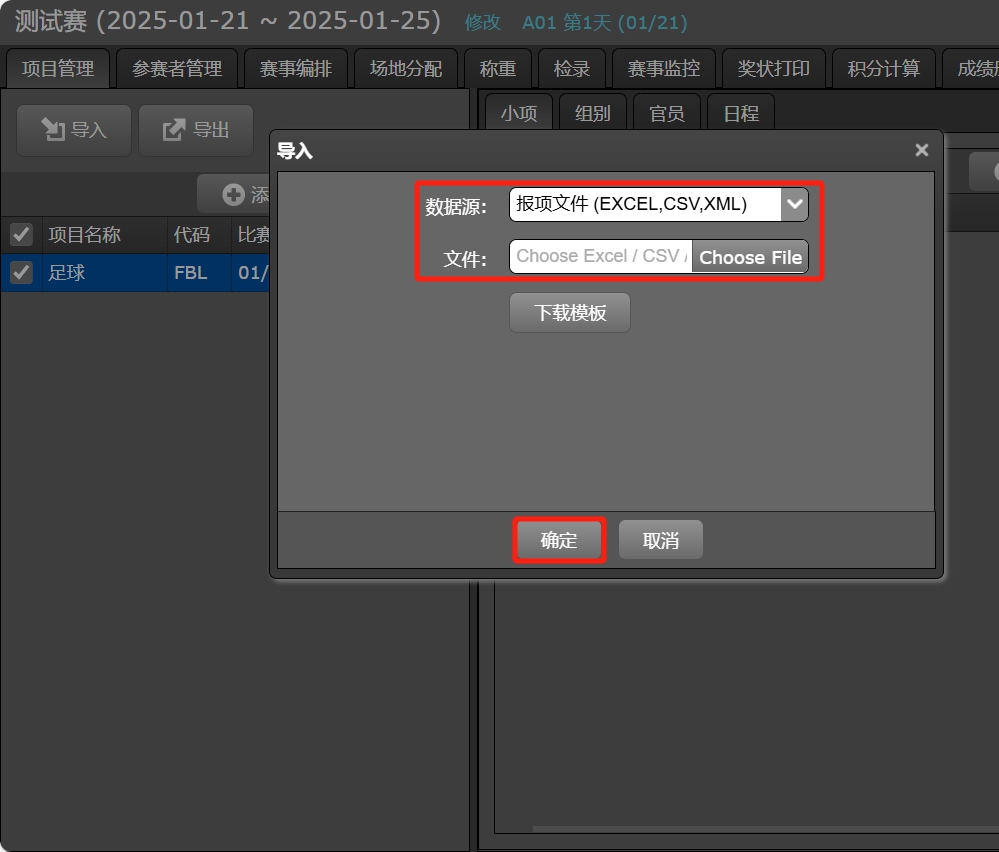Switch to the 参赛者管理 tab
This screenshot has height=852, width=999.
click(177, 69)
